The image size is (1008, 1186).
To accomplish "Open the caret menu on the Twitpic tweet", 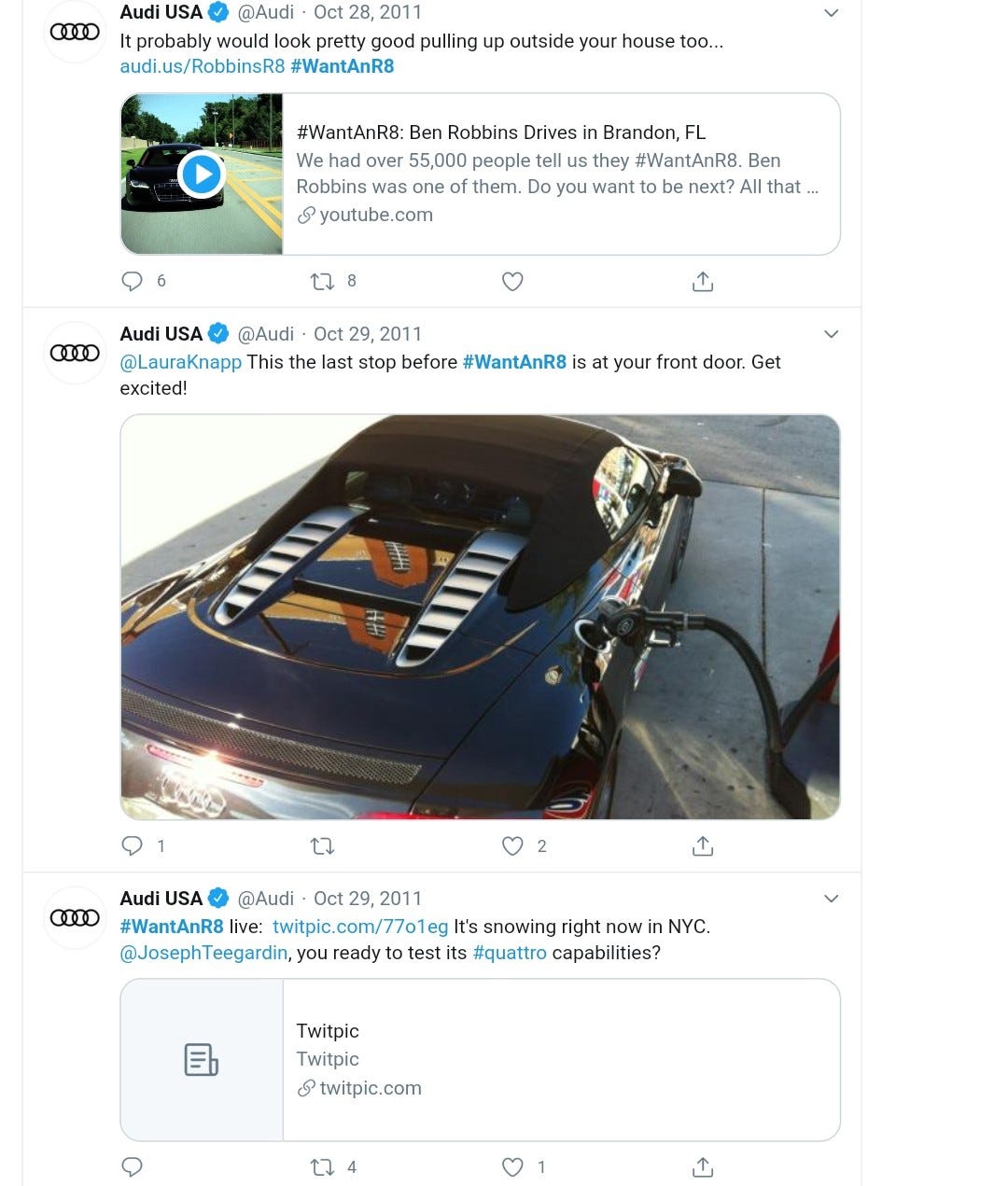I will tap(831, 898).
